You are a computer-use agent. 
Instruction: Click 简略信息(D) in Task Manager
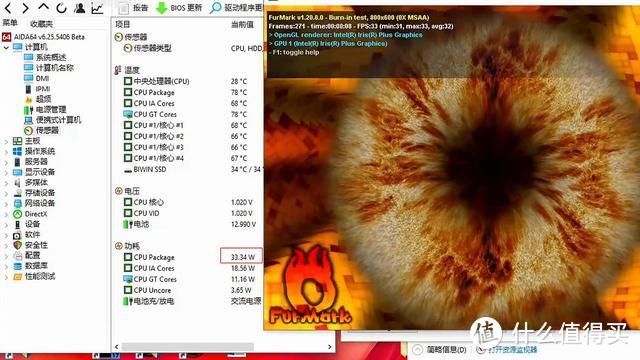point(447,349)
